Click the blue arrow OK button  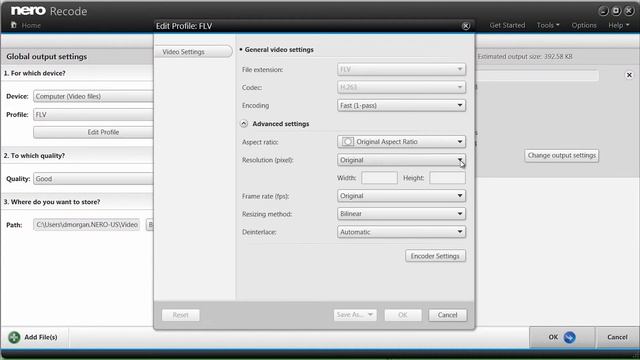562,337
